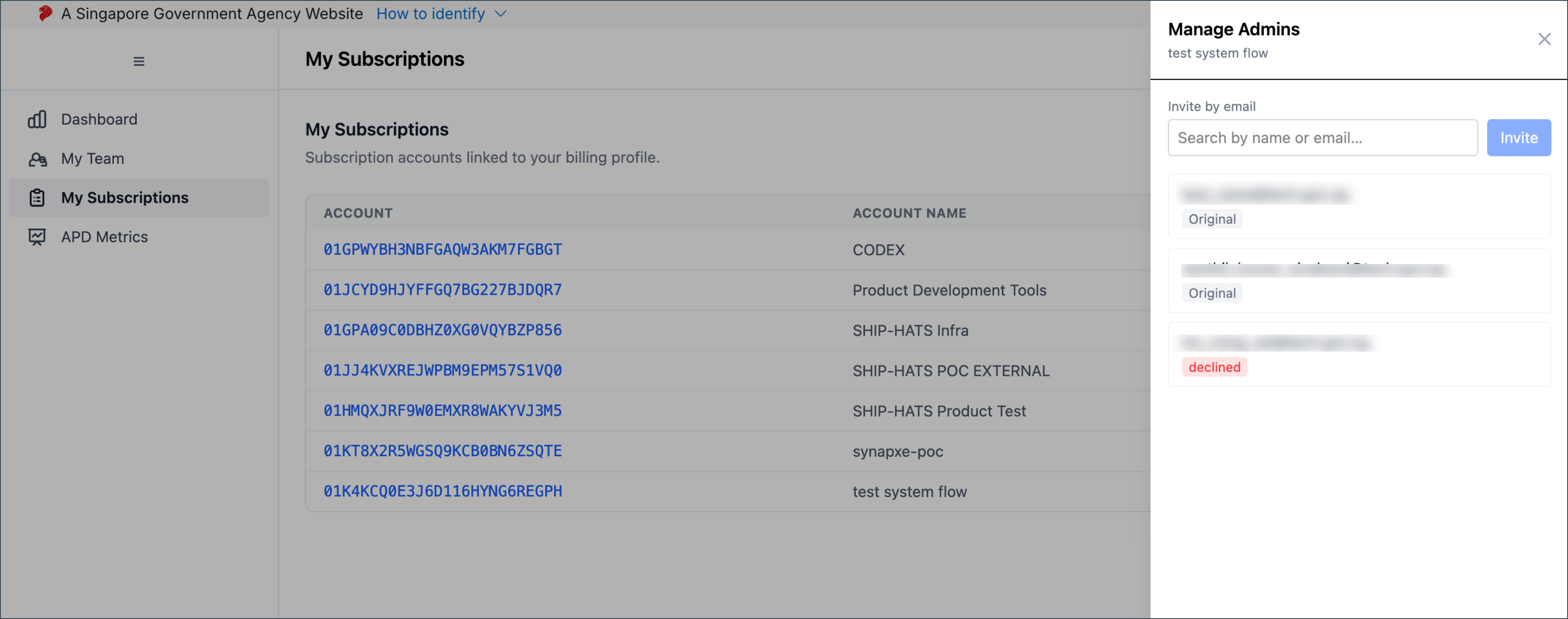
Task: Open account 01K4KCQ0E3J6D116HYNG6REGPH
Action: [443, 491]
